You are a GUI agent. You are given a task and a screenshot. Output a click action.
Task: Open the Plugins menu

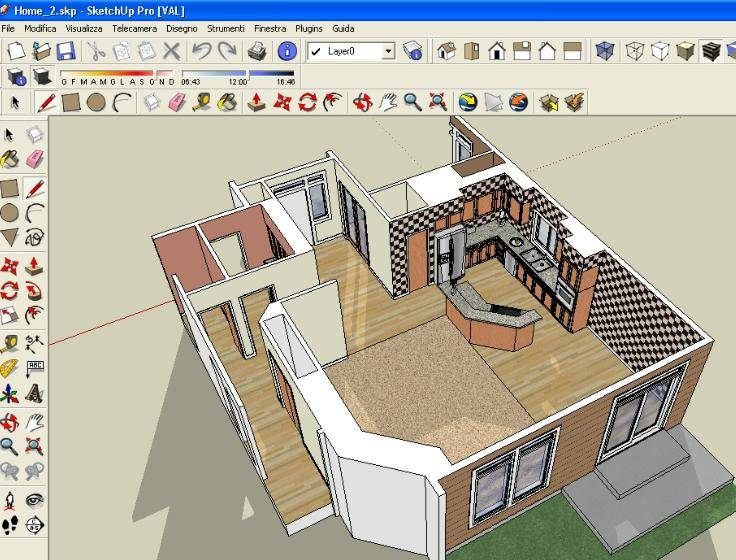pos(308,29)
